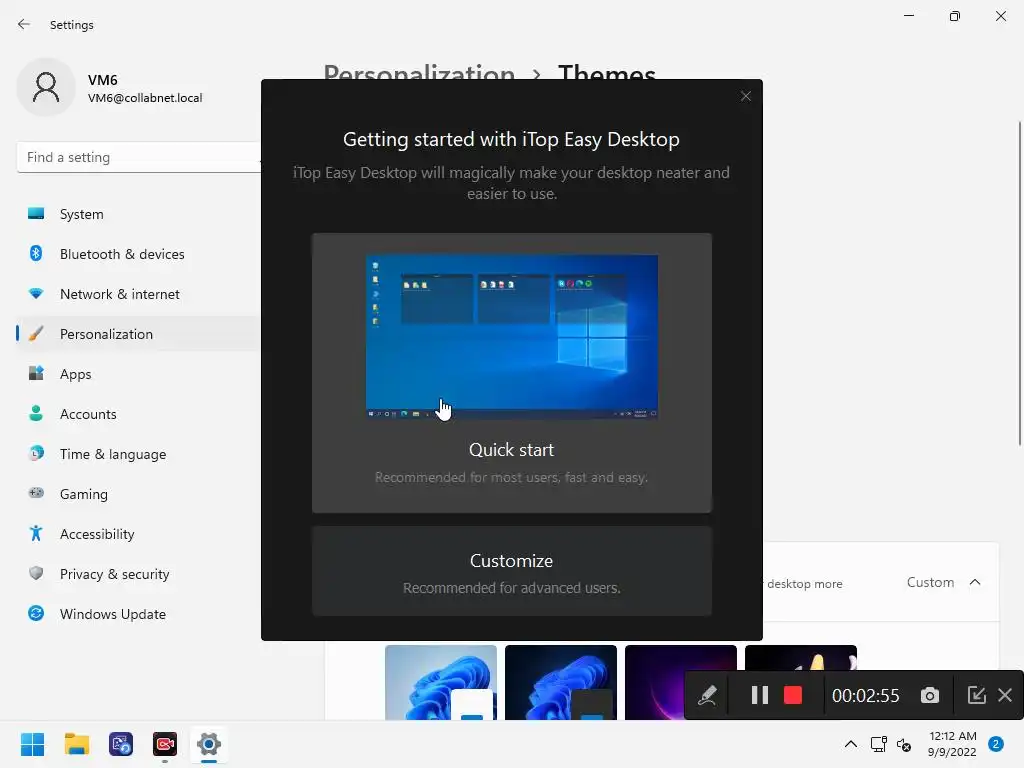
Task: Select the dark Windows bloom theme thumbnail
Action: [x=561, y=682]
